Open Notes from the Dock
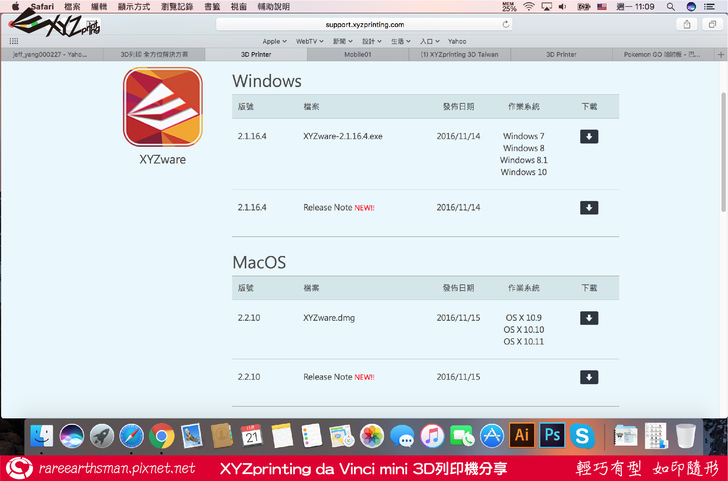 click(282, 436)
